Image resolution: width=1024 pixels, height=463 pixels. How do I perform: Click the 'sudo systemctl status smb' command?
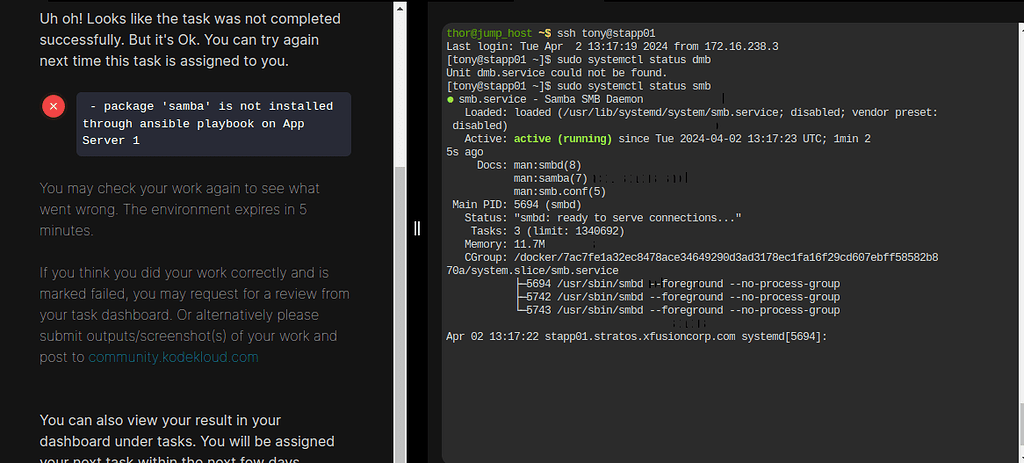click(x=641, y=86)
